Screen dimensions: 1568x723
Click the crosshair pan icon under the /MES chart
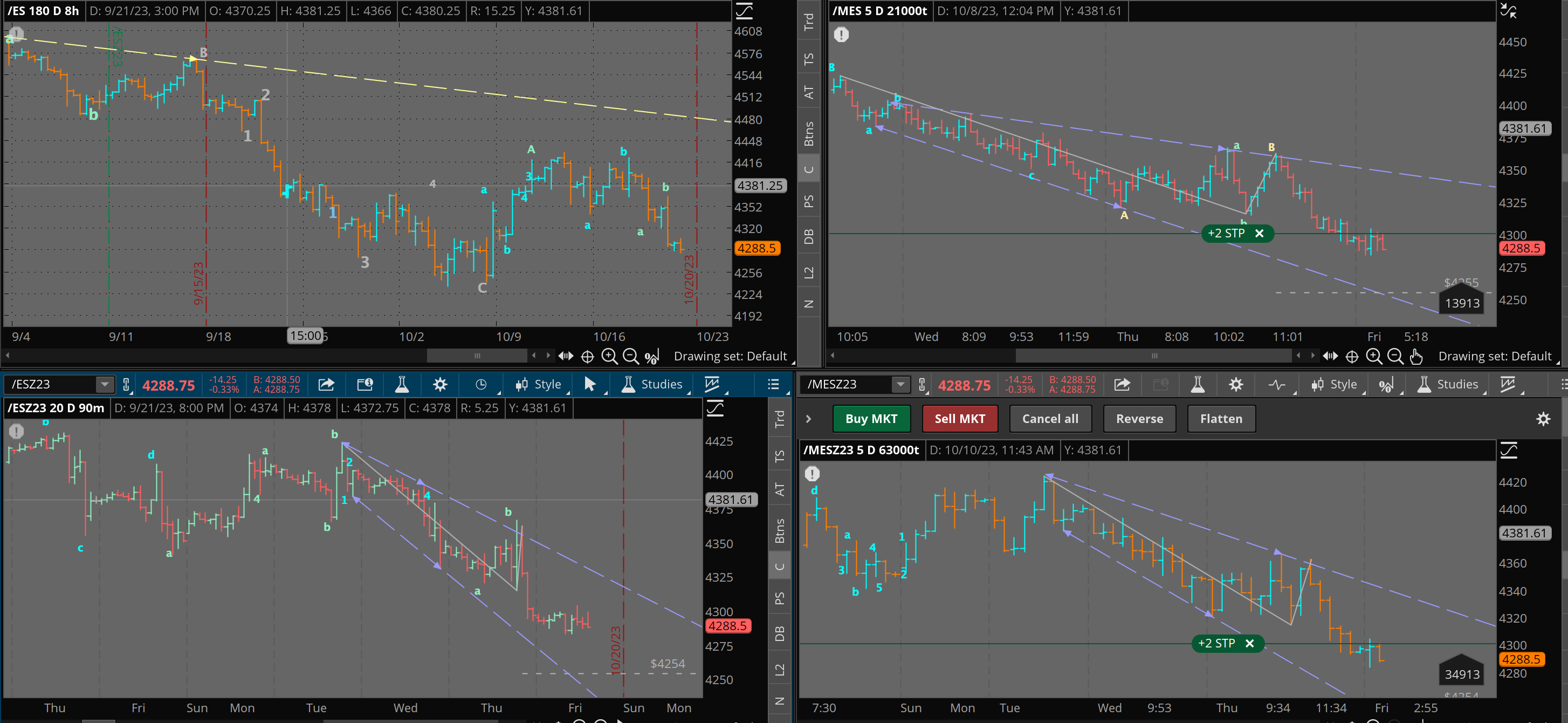1352,356
